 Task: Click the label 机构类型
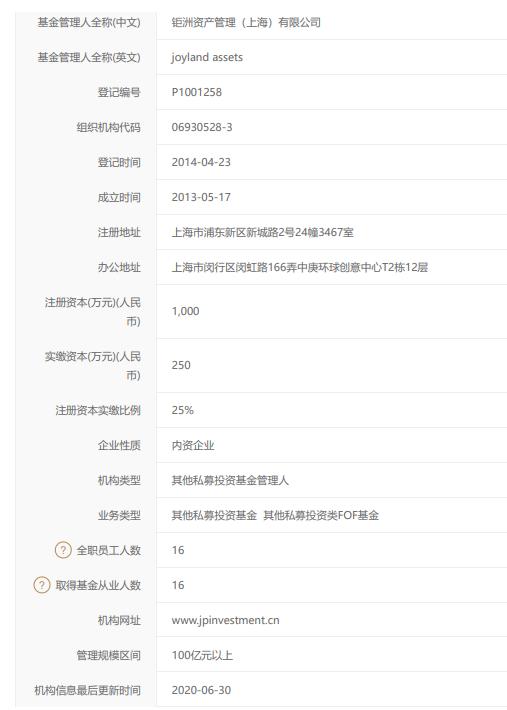tap(119, 480)
